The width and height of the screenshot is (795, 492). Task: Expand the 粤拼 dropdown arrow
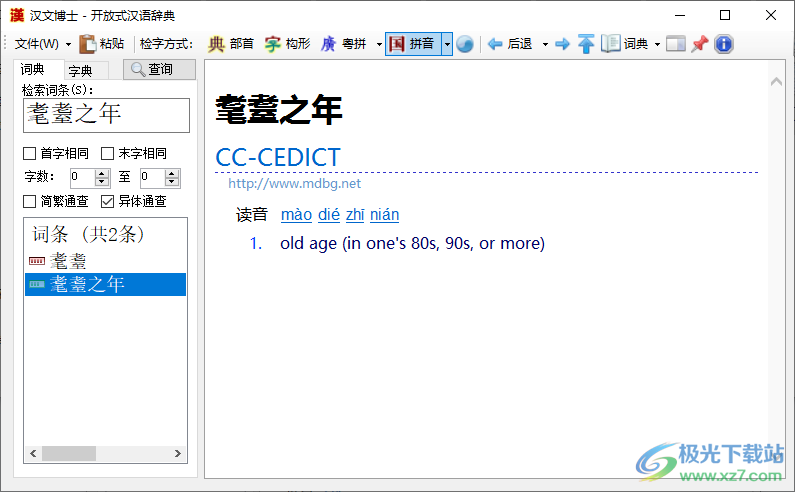(x=379, y=45)
